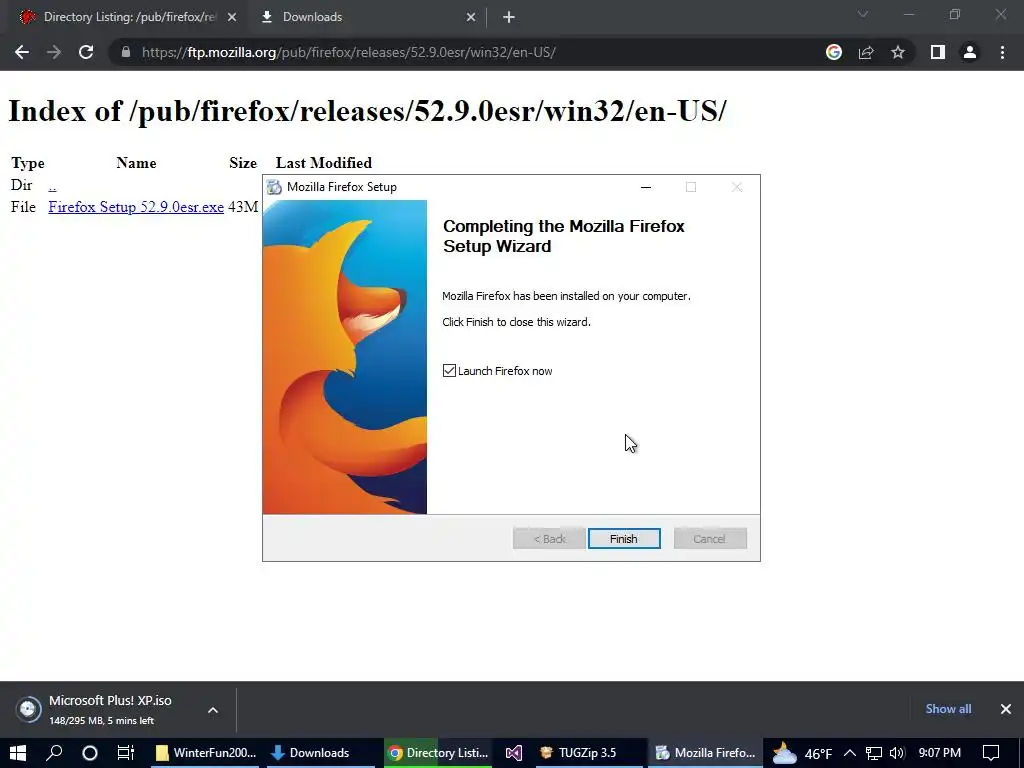Open volume control tray icon
1024x768 pixels.
[x=897, y=753]
